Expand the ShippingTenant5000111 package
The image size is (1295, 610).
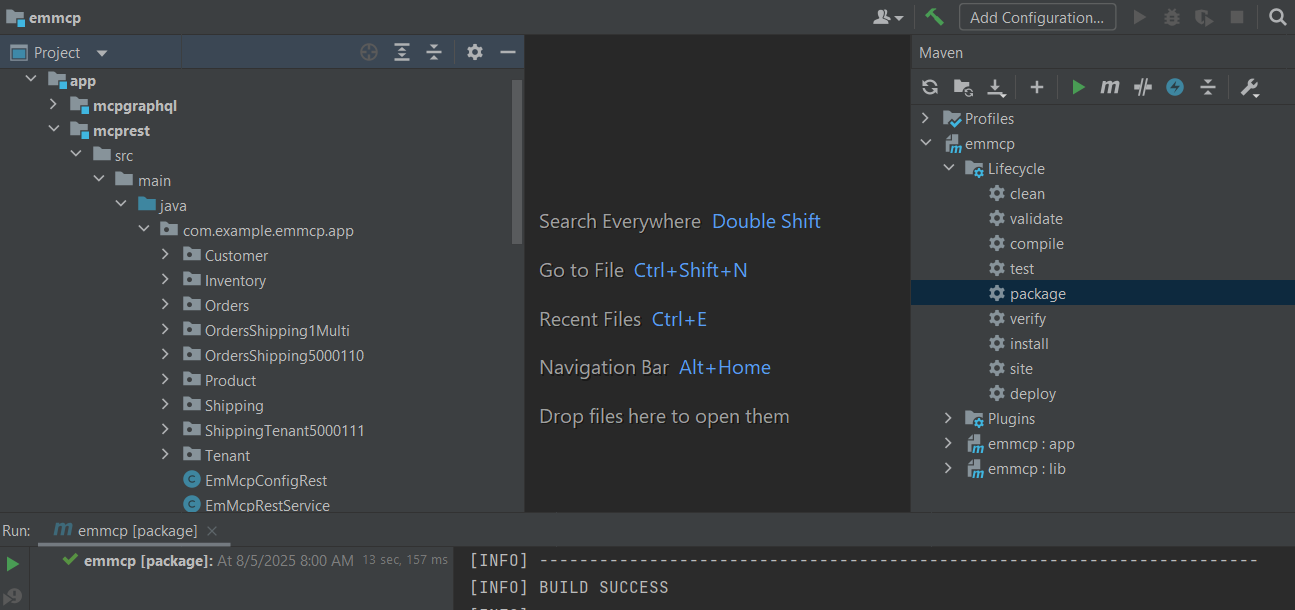pyautogui.click(x=166, y=429)
